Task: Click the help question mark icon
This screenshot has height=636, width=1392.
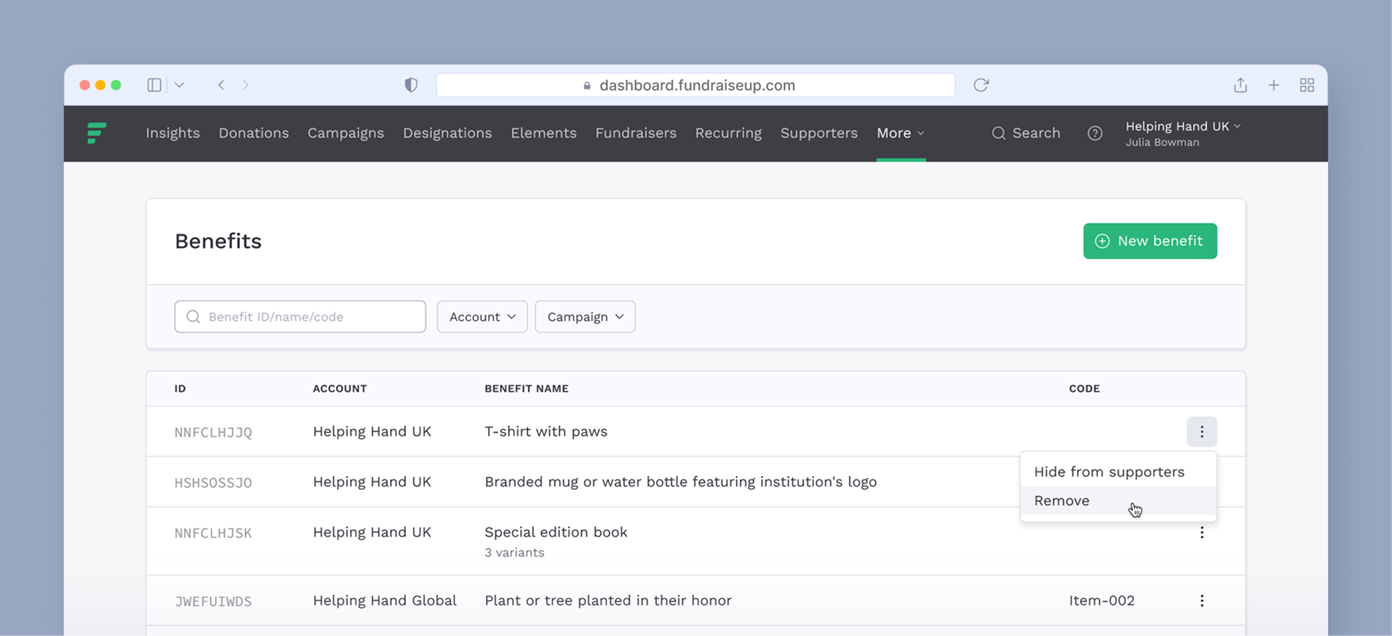Action: coord(1094,133)
